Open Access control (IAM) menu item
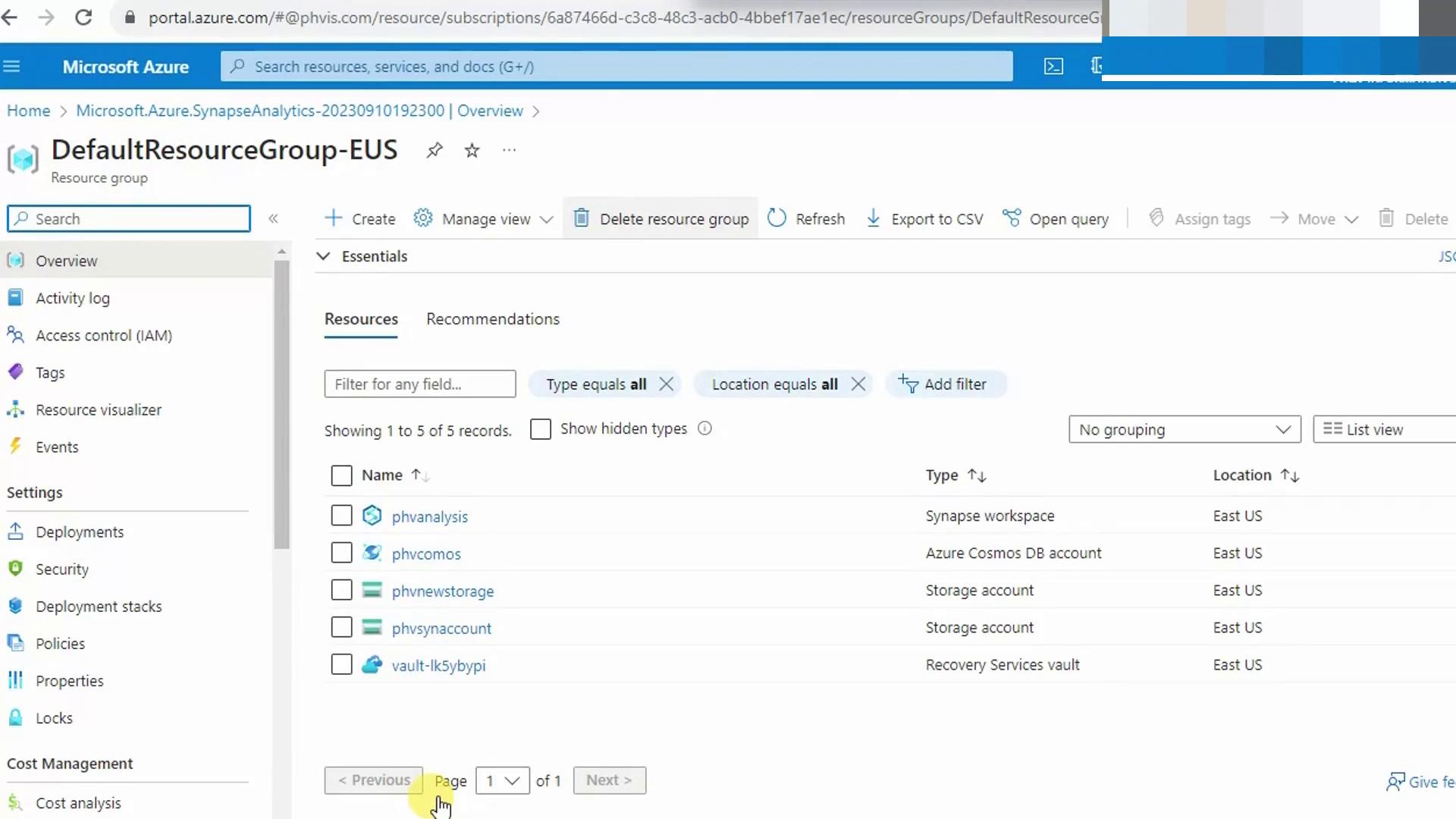The width and height of the screenshot is (1456, 819). pyautogui.click(x=103, y=335)
